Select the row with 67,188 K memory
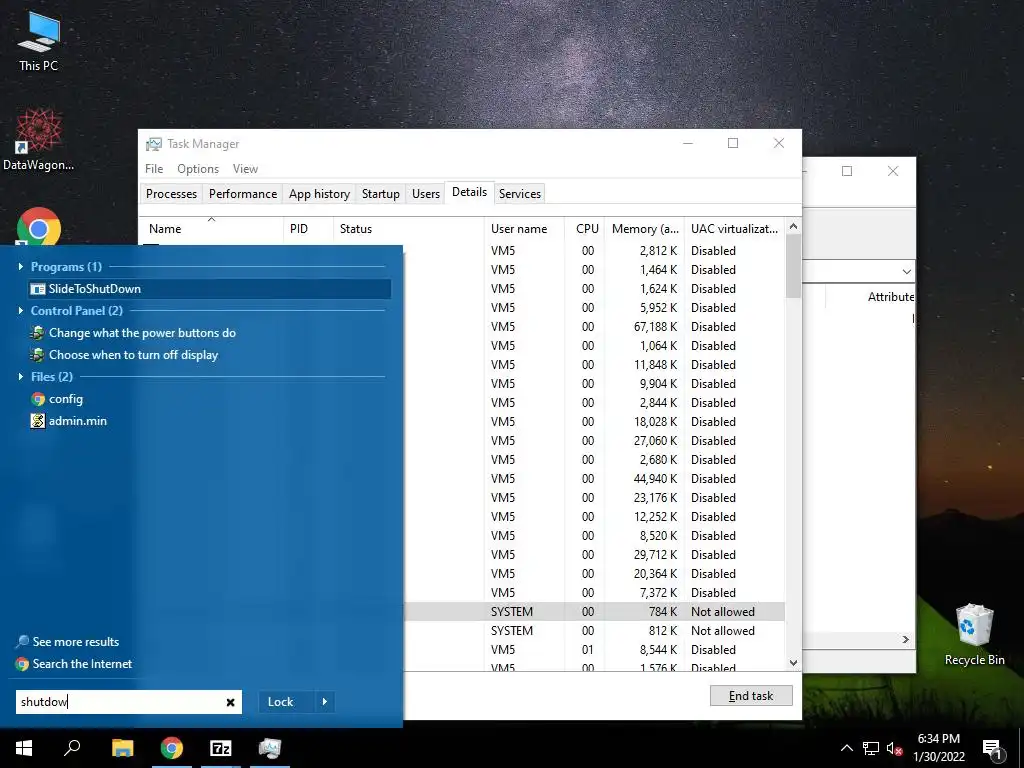The height and width of the screenshot is (768, 1024). (x=594, y=327)
